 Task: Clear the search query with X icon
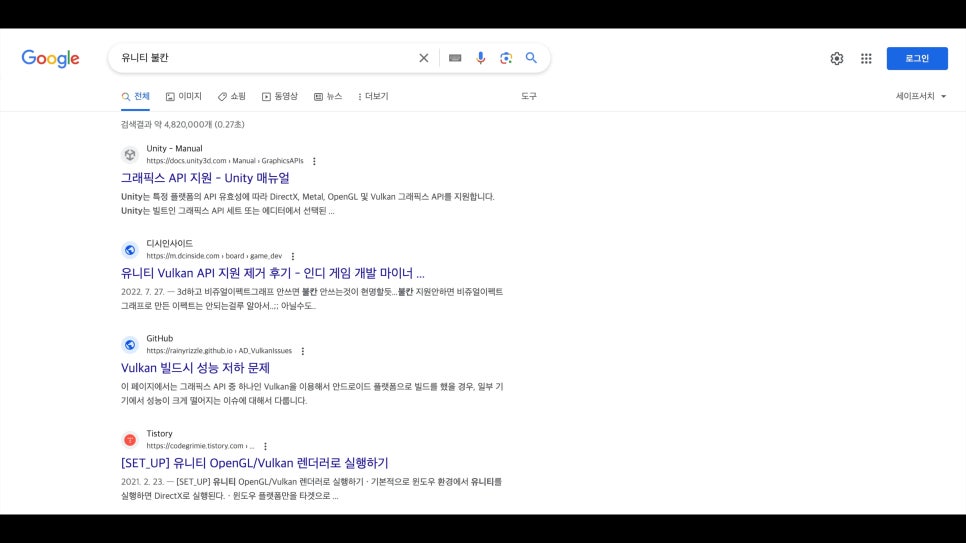coord(424,58)
